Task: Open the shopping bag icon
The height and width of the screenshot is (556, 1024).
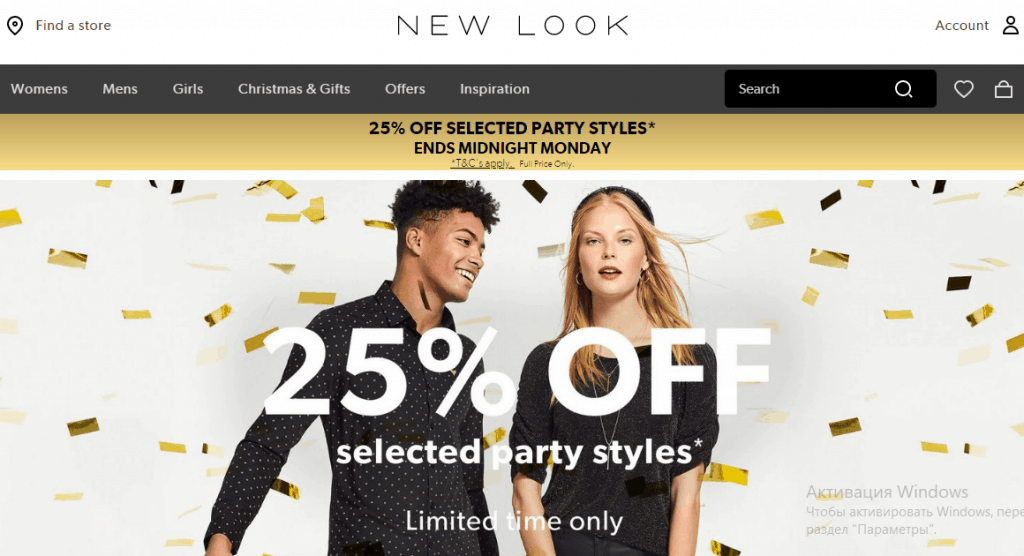Action: coord(1003,89)
